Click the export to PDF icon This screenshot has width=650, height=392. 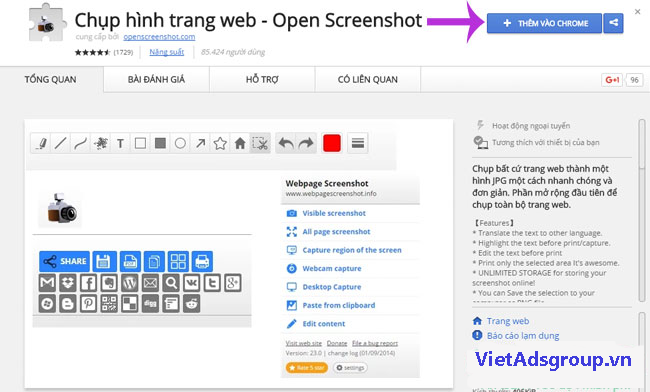pos(130,261)
